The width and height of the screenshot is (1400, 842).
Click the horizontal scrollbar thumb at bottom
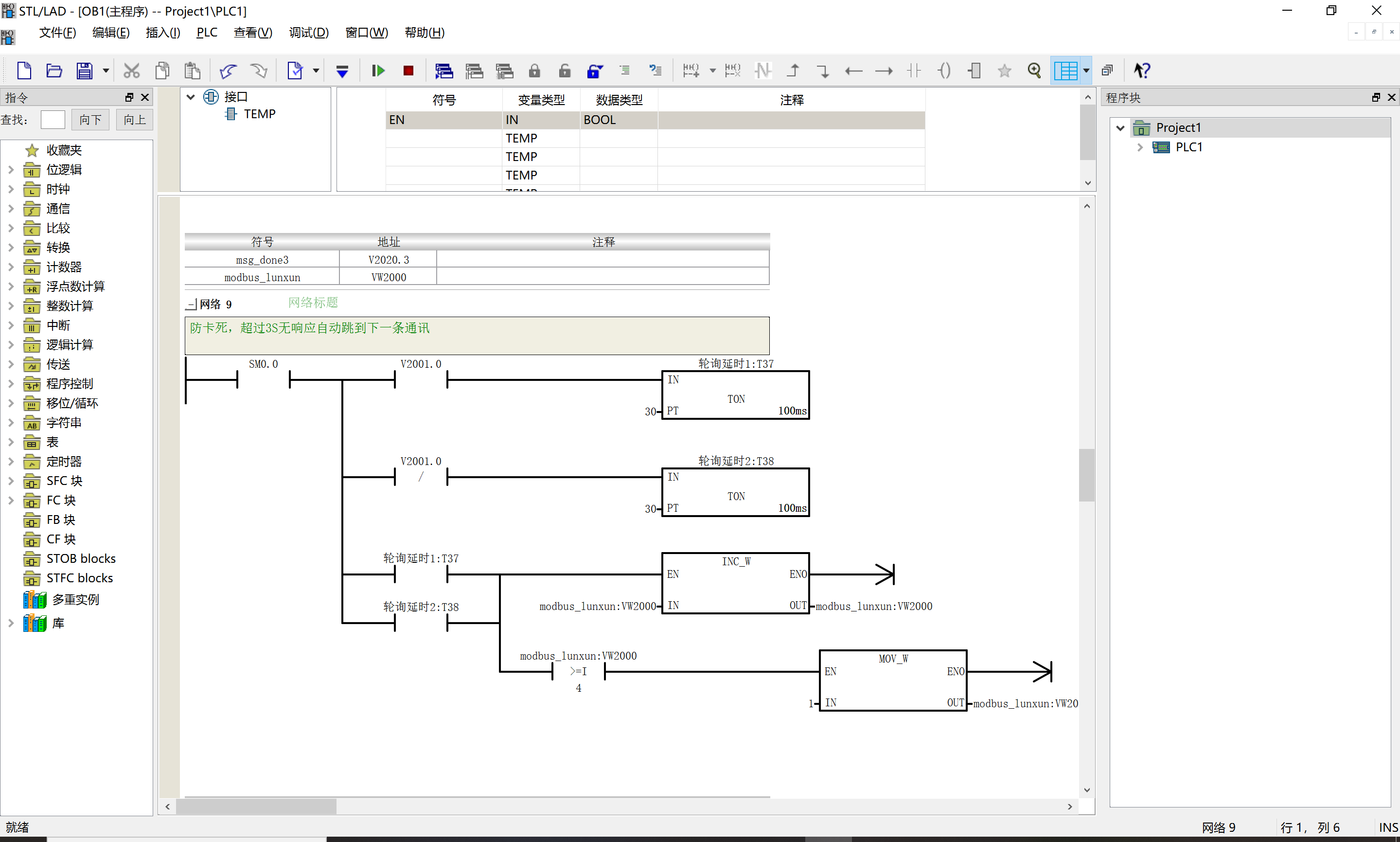[x=256, y=806]
